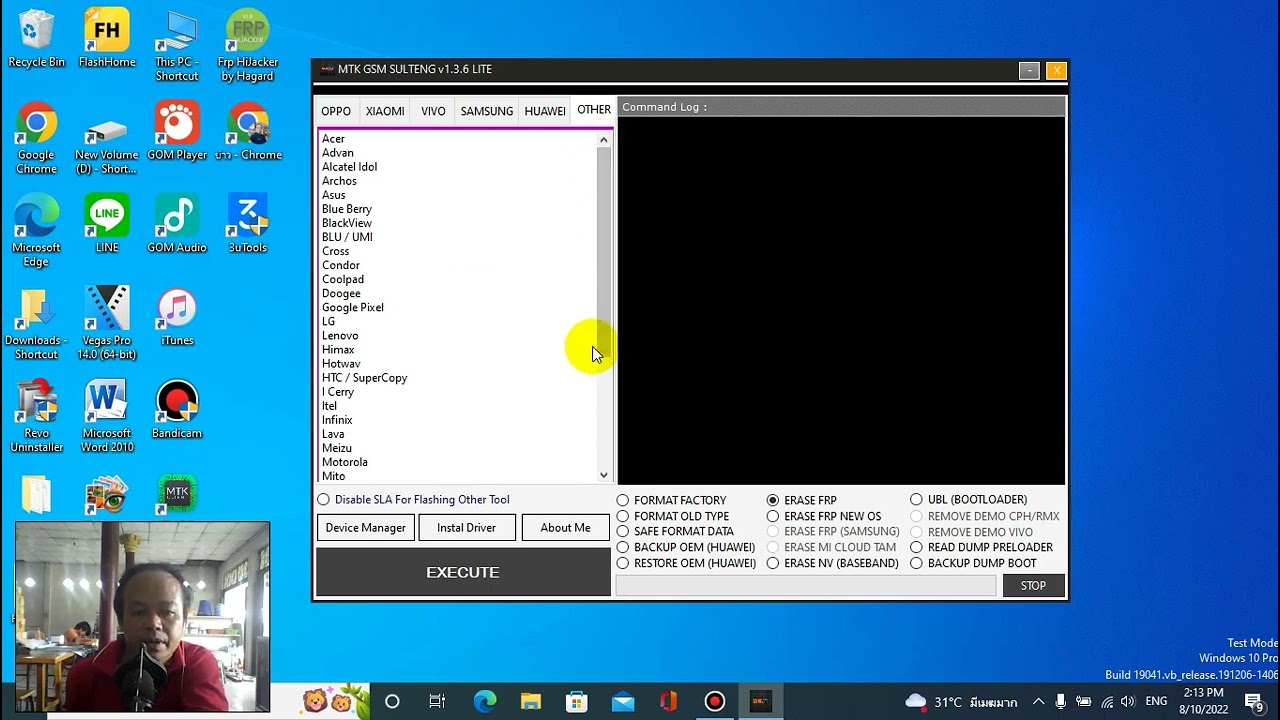
Task: Select Motorola in the brand list
Action: click(x=345, y=462)
